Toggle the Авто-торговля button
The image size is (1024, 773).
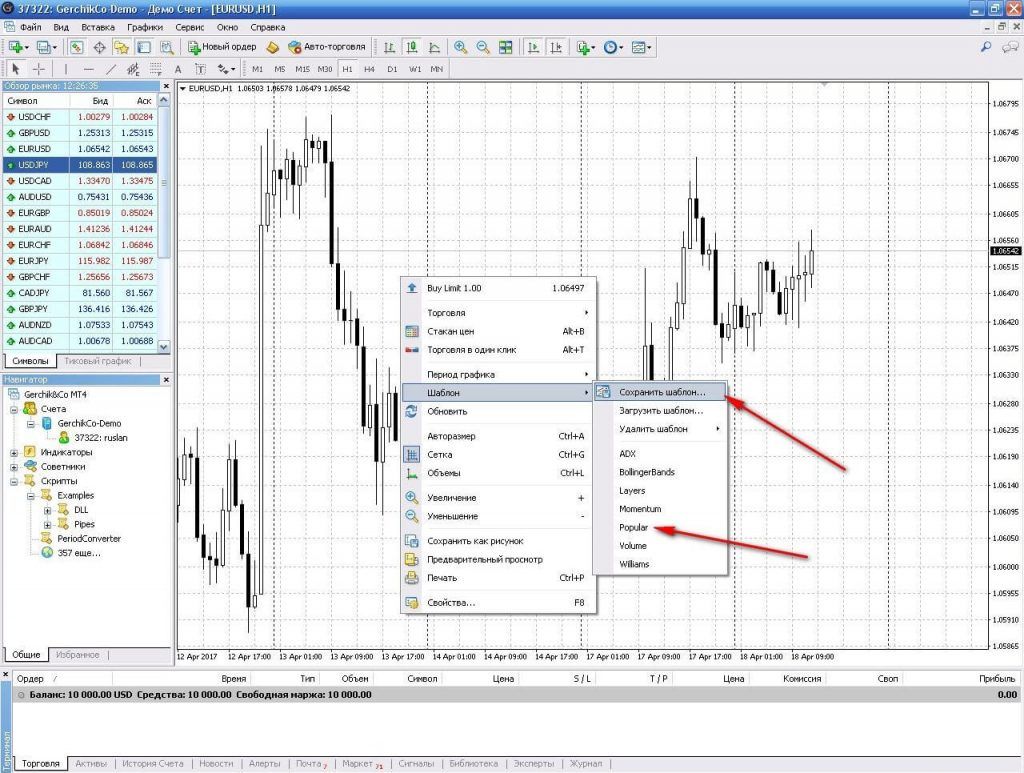(x=325, y=47)
